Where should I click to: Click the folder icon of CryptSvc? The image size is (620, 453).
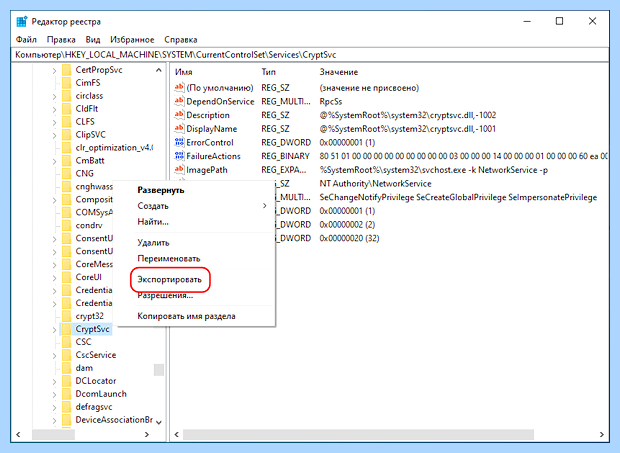click(66, 329)
